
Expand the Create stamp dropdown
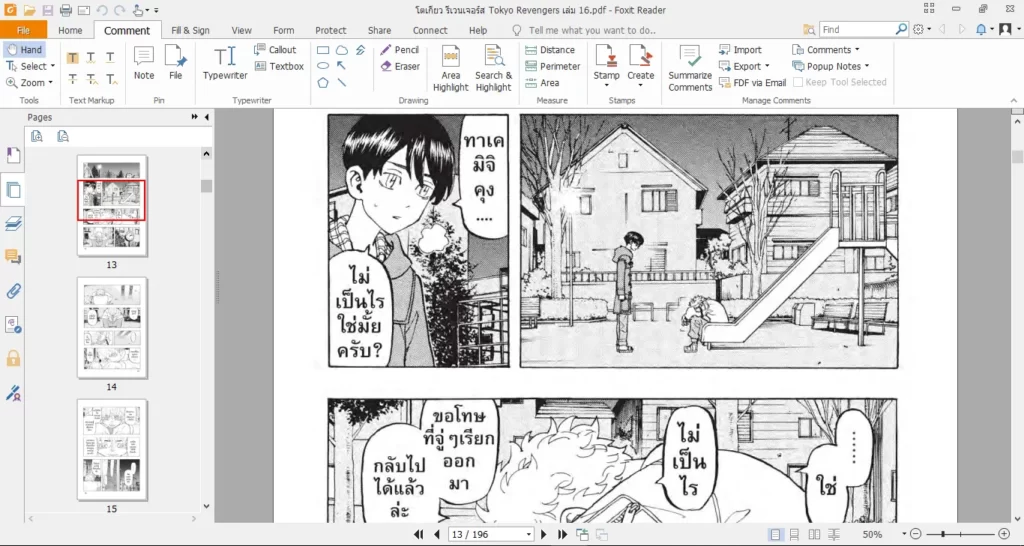[640, 86]
